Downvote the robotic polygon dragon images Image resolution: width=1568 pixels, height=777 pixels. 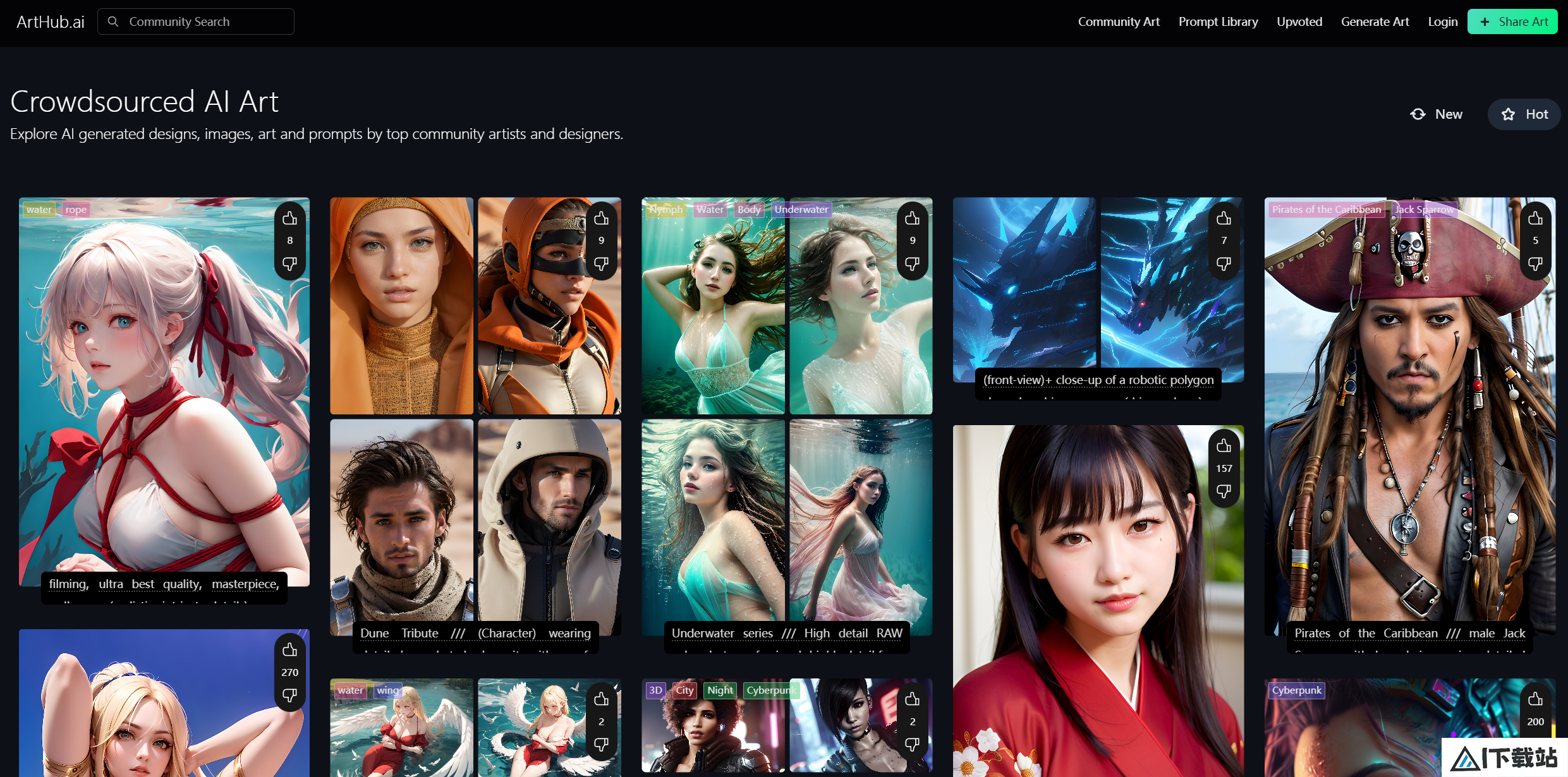pos(1224,263)
